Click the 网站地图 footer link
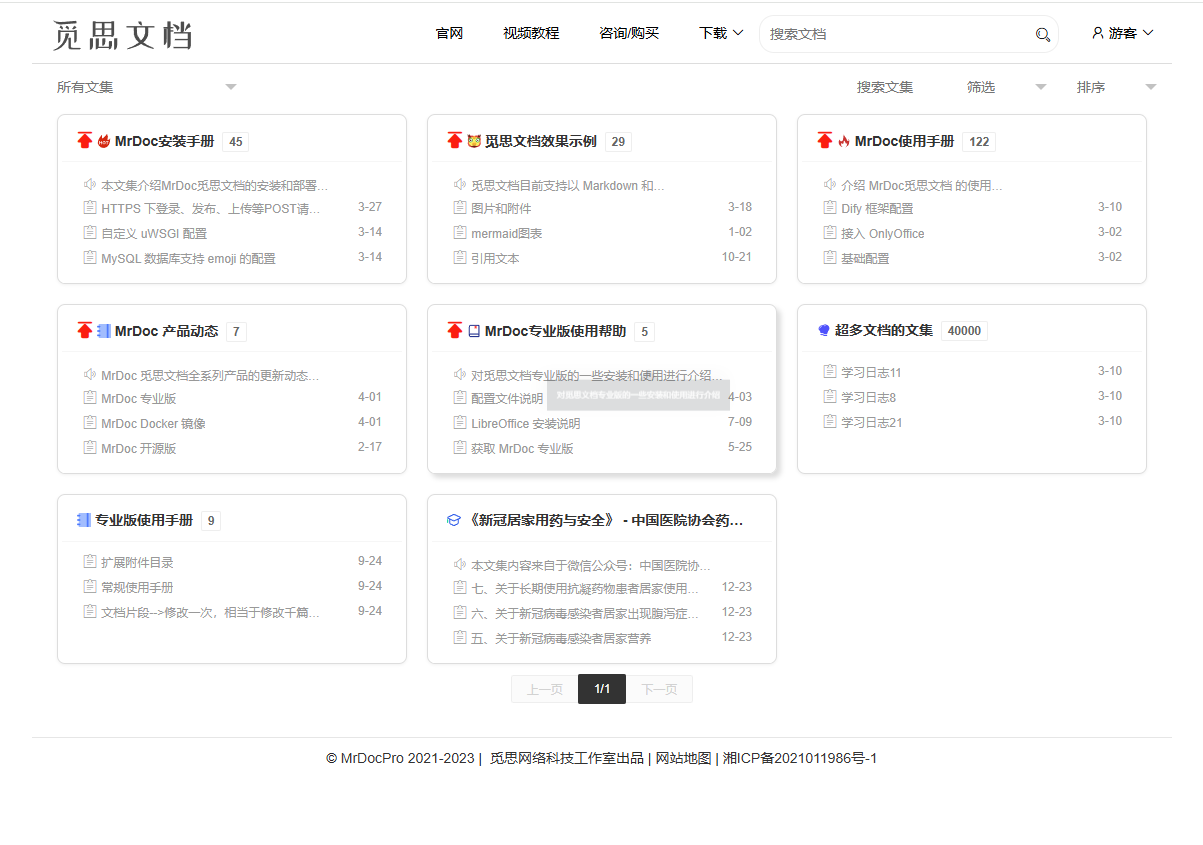This screenshot has height=845, width=1203. [x=683, y=758]
